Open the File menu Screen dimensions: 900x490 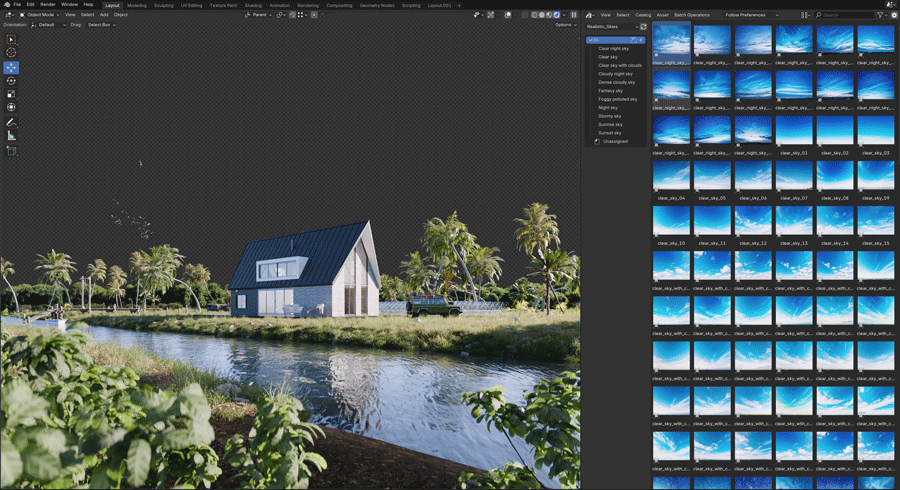(x=17, y=5)
